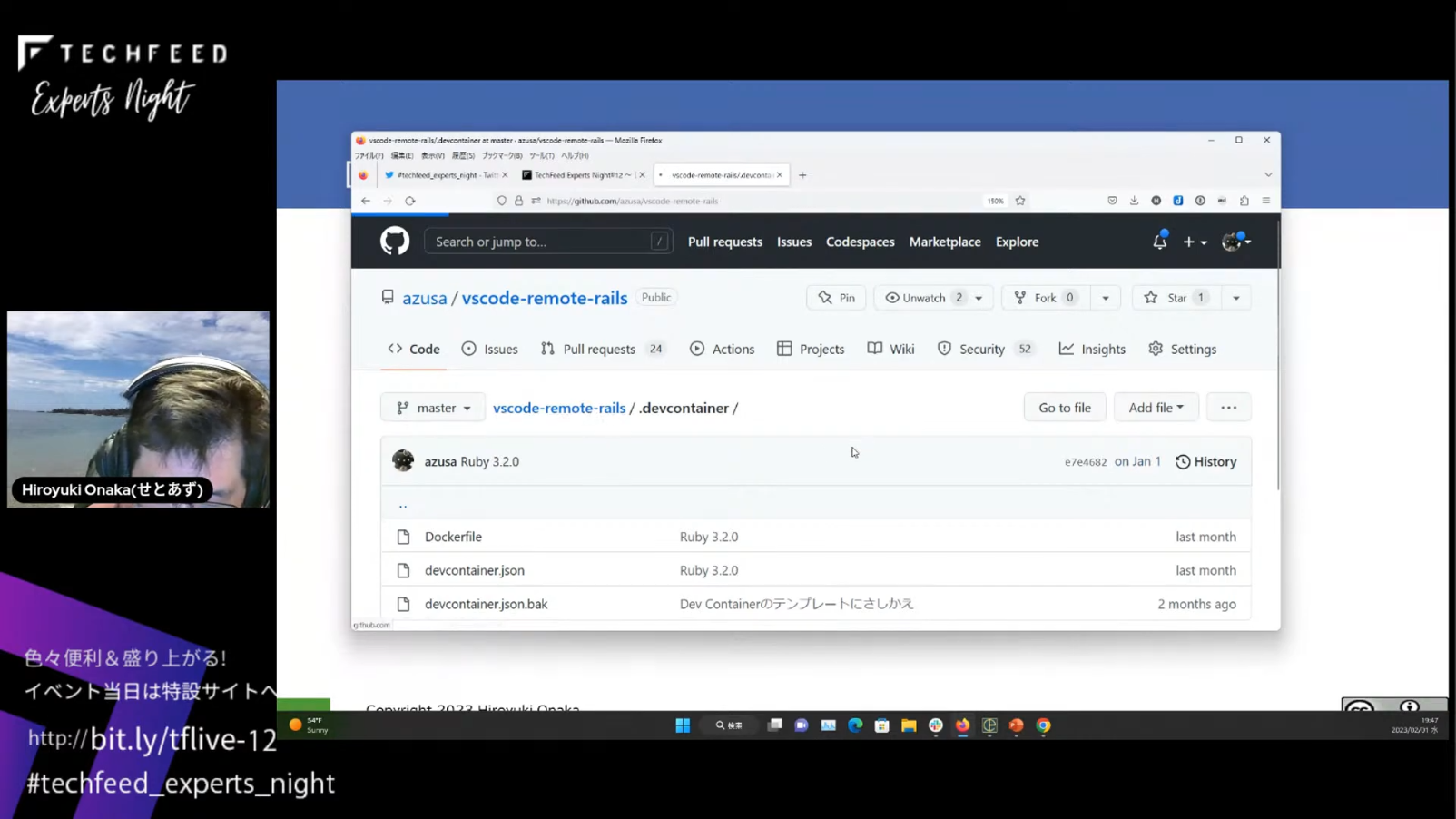
Task: Fork the repository
Action: [x=1046, y=298]
